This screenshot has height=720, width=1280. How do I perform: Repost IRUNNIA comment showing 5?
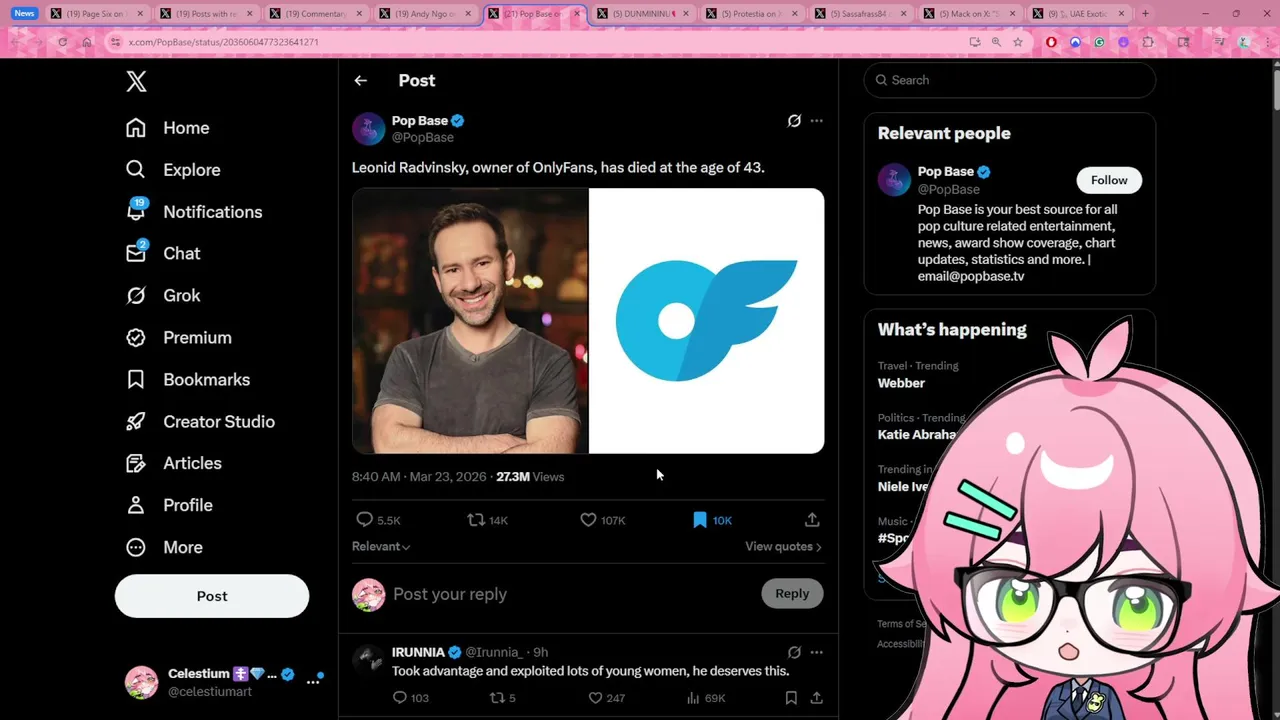pyautogui.click(x=496, y=698)
